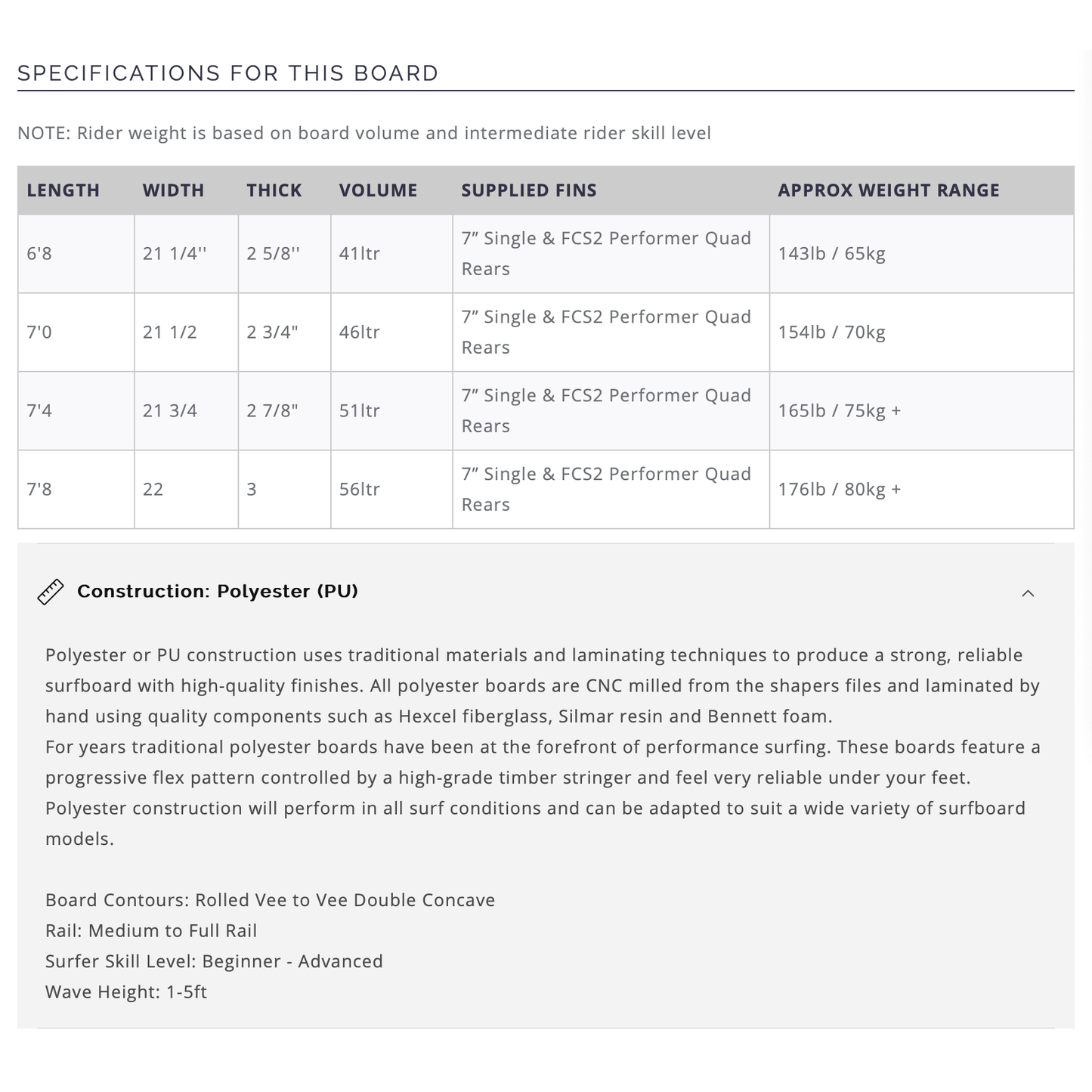
Task: Select the THICK column header
Action: pyautogui.click(x=274, y=190)
